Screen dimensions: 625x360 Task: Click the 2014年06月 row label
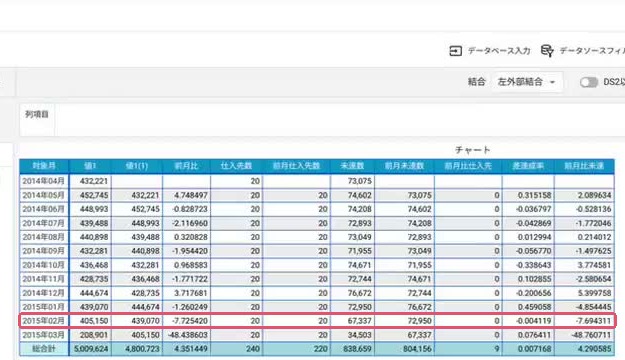[x=43, y=209]
